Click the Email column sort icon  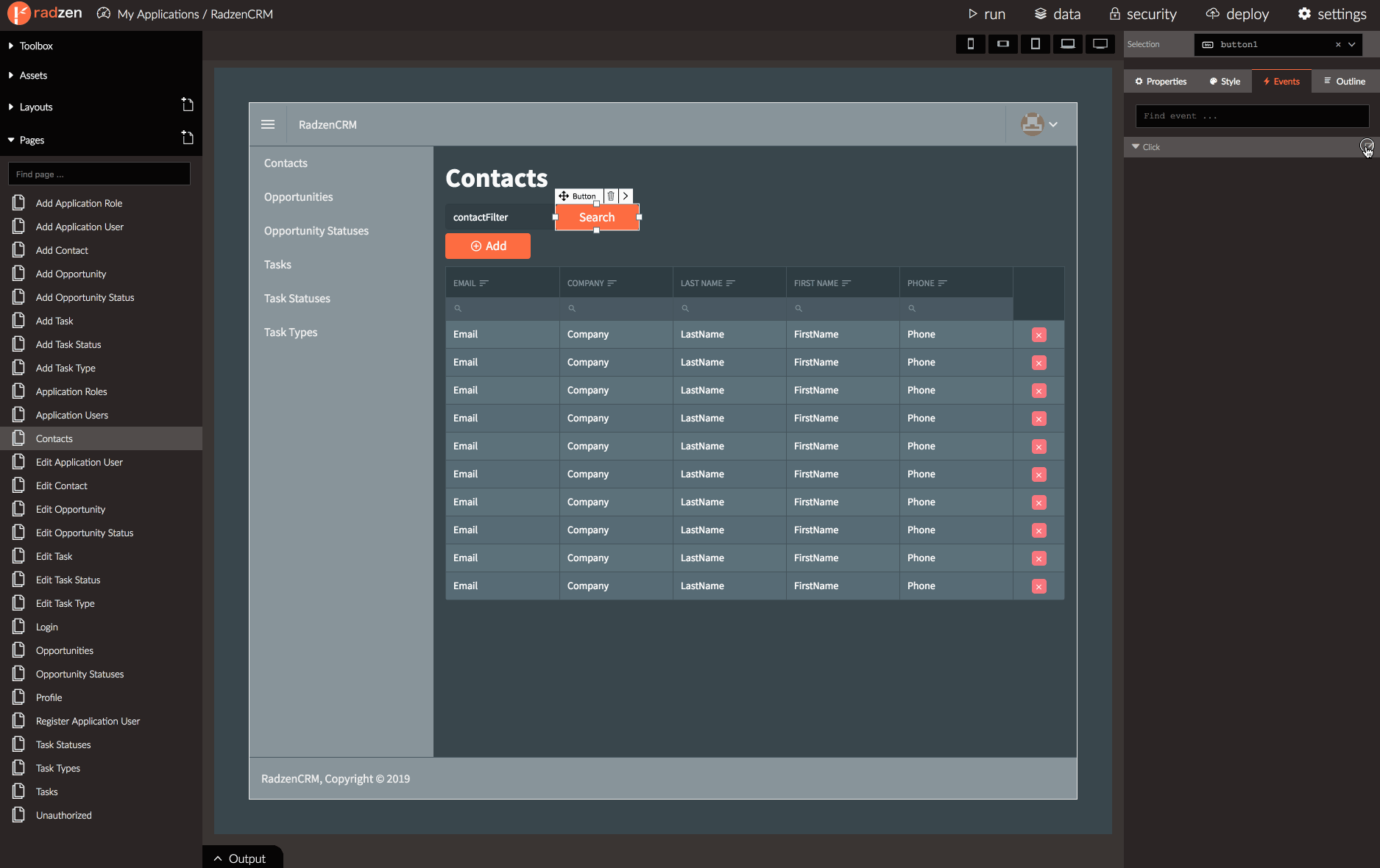click(484, 283)
